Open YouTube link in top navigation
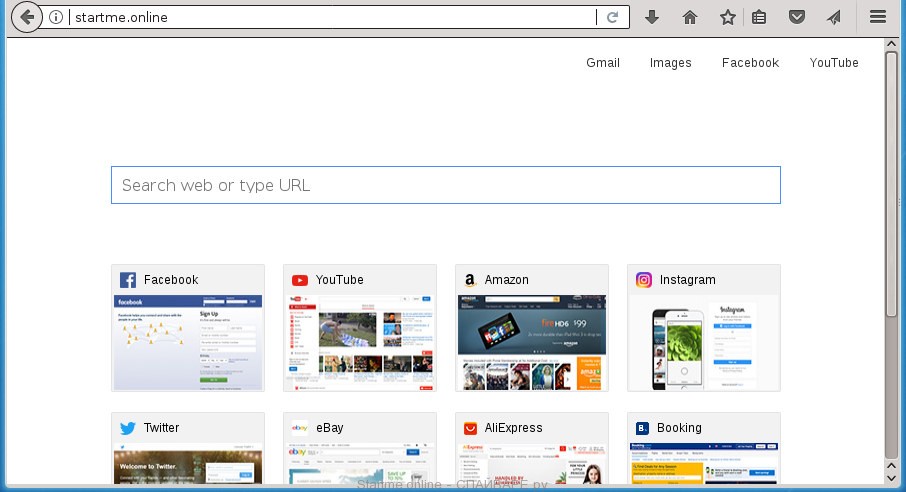 (834, 62)
